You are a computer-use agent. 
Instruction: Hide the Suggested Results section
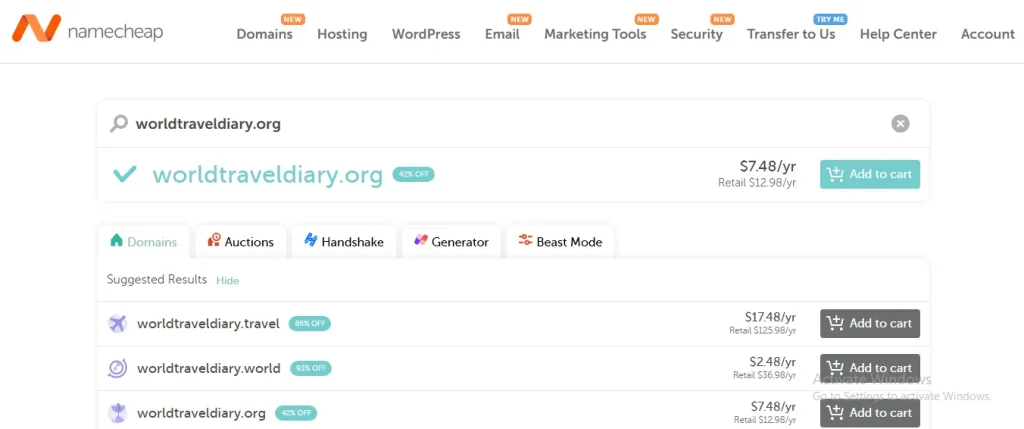coord(228,281)
